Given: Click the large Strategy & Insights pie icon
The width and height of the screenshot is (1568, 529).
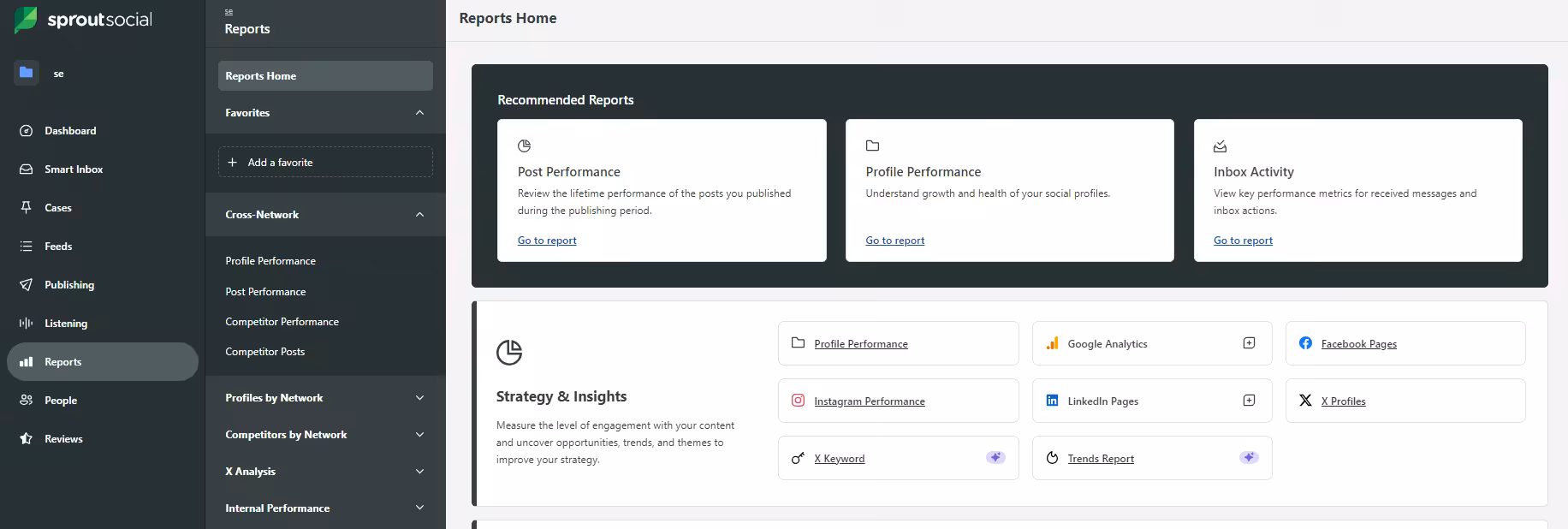Looking at the screenshot, I should [509, 352].
